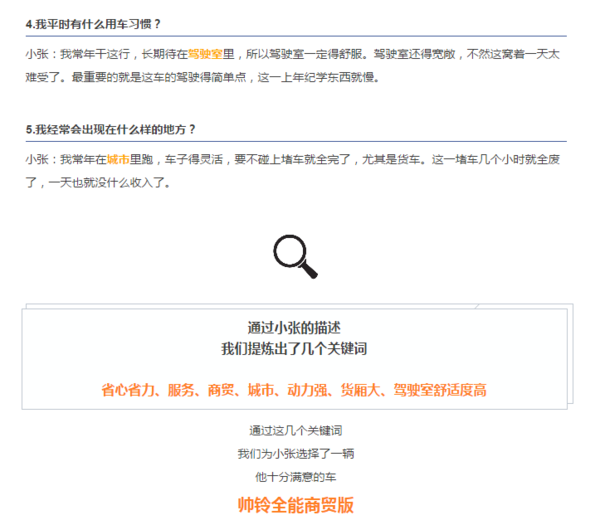Click the line starting 难受了。最重要的就是

click(202, 77)
